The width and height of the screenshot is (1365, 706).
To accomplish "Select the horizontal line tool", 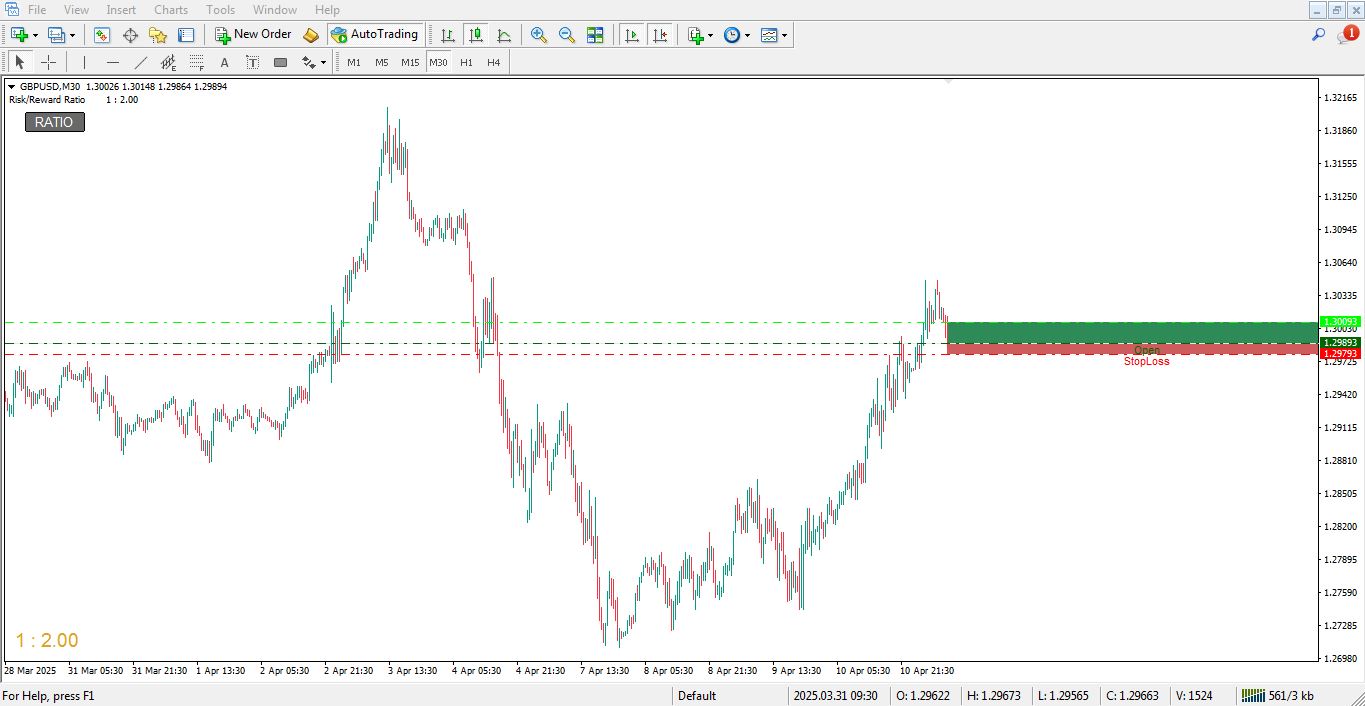I will coord(113,62).
